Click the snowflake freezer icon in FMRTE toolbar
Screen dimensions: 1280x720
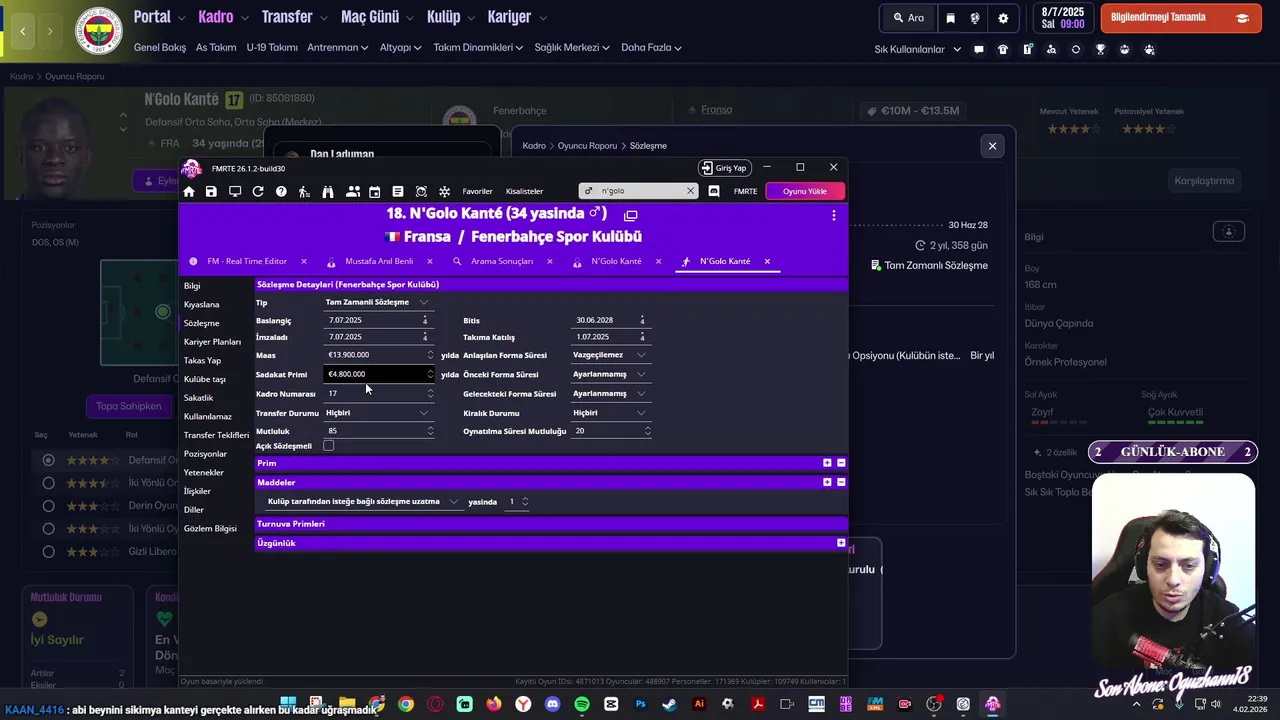coord(445,191)
